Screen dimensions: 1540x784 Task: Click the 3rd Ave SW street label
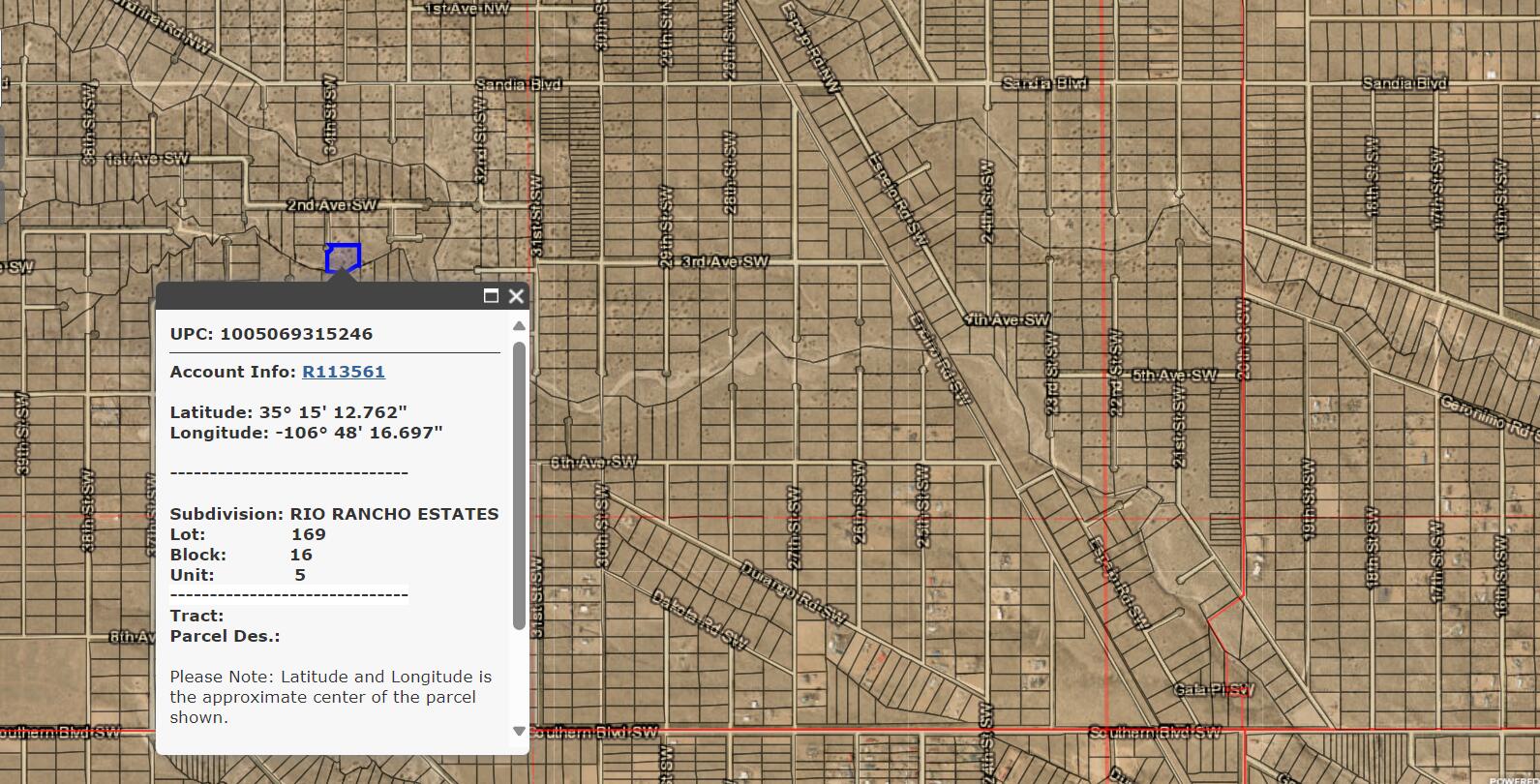[725, 261]
